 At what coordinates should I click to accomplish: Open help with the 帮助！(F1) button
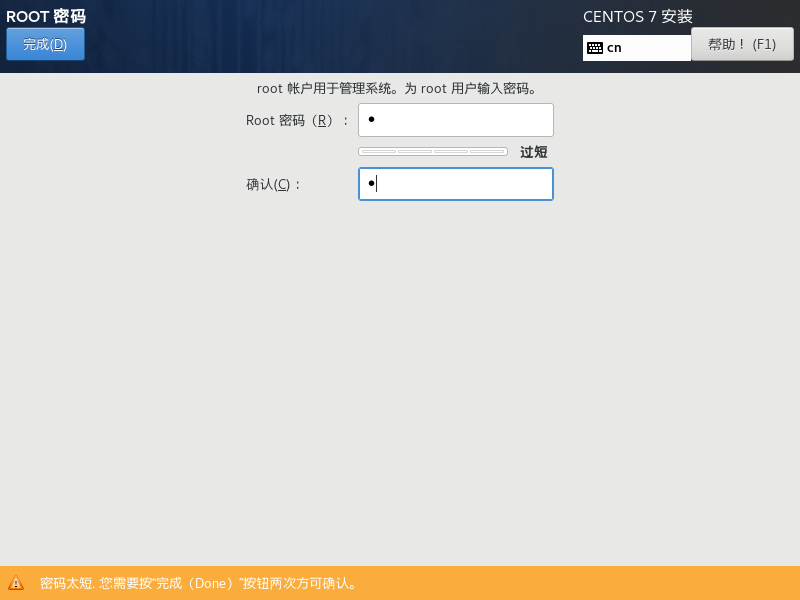(742, 44)
